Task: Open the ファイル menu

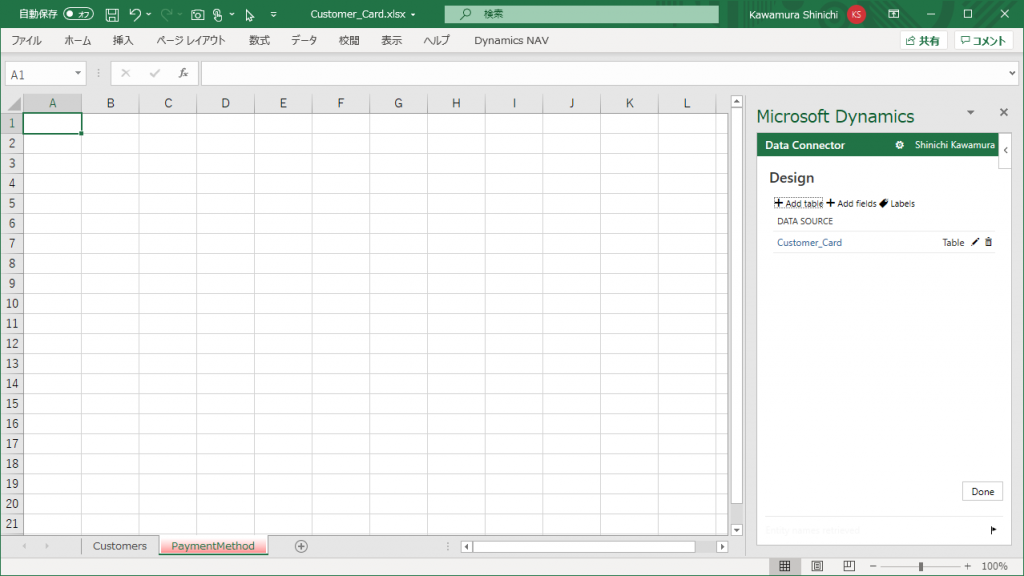Action: 27,40
